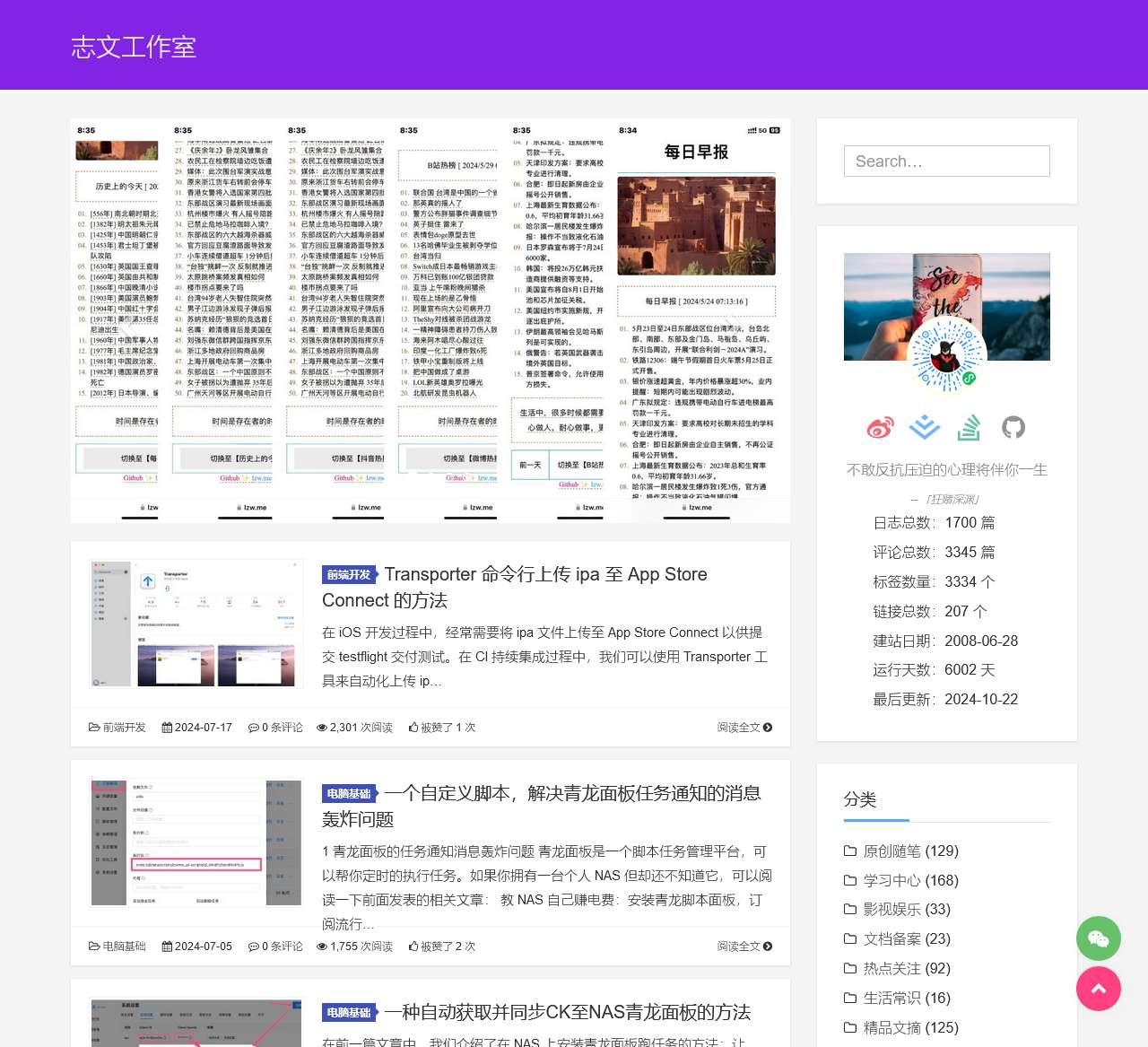This screenshot has width=1148, height=1047.
Task: Open 影视娱乐 (33) category
Action: click(907, 909)
